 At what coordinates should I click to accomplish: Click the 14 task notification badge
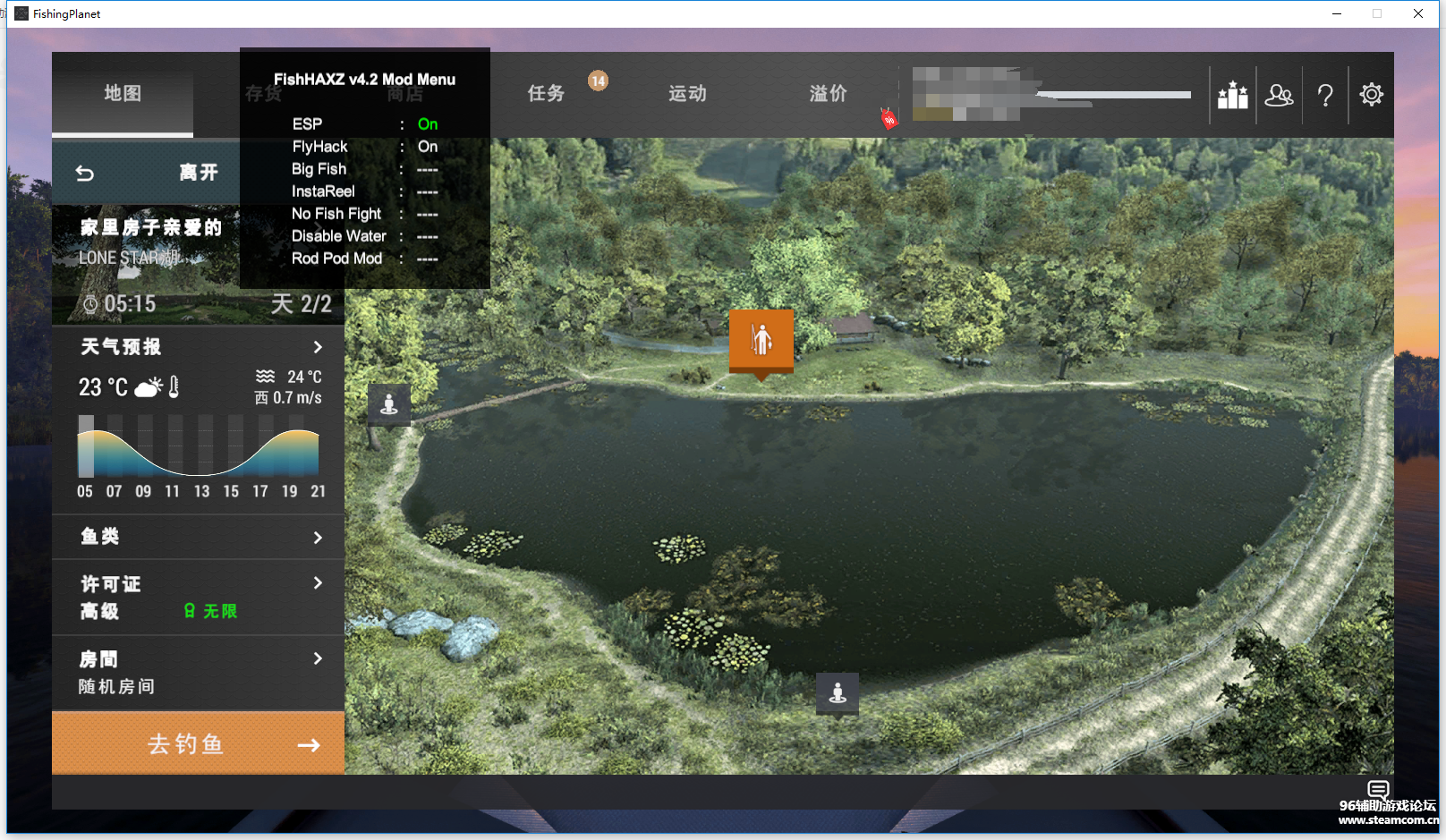coord(598,81)
